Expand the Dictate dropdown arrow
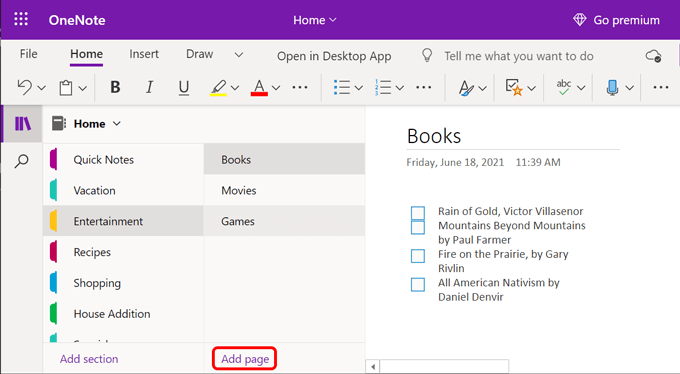680x374 pixels. click(630, 88)
